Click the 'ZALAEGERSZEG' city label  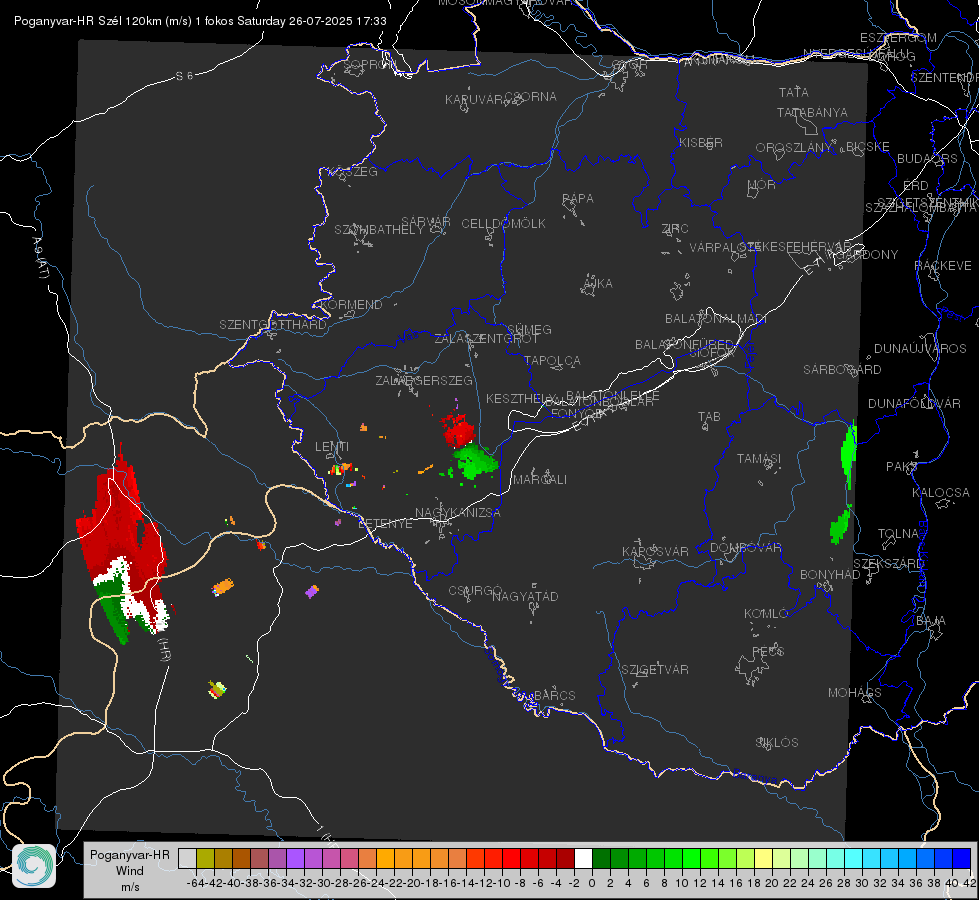click(423, 380)
